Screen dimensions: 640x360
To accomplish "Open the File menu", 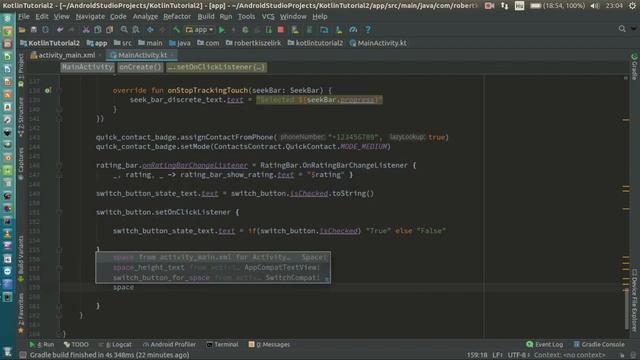I will point(24,16).
